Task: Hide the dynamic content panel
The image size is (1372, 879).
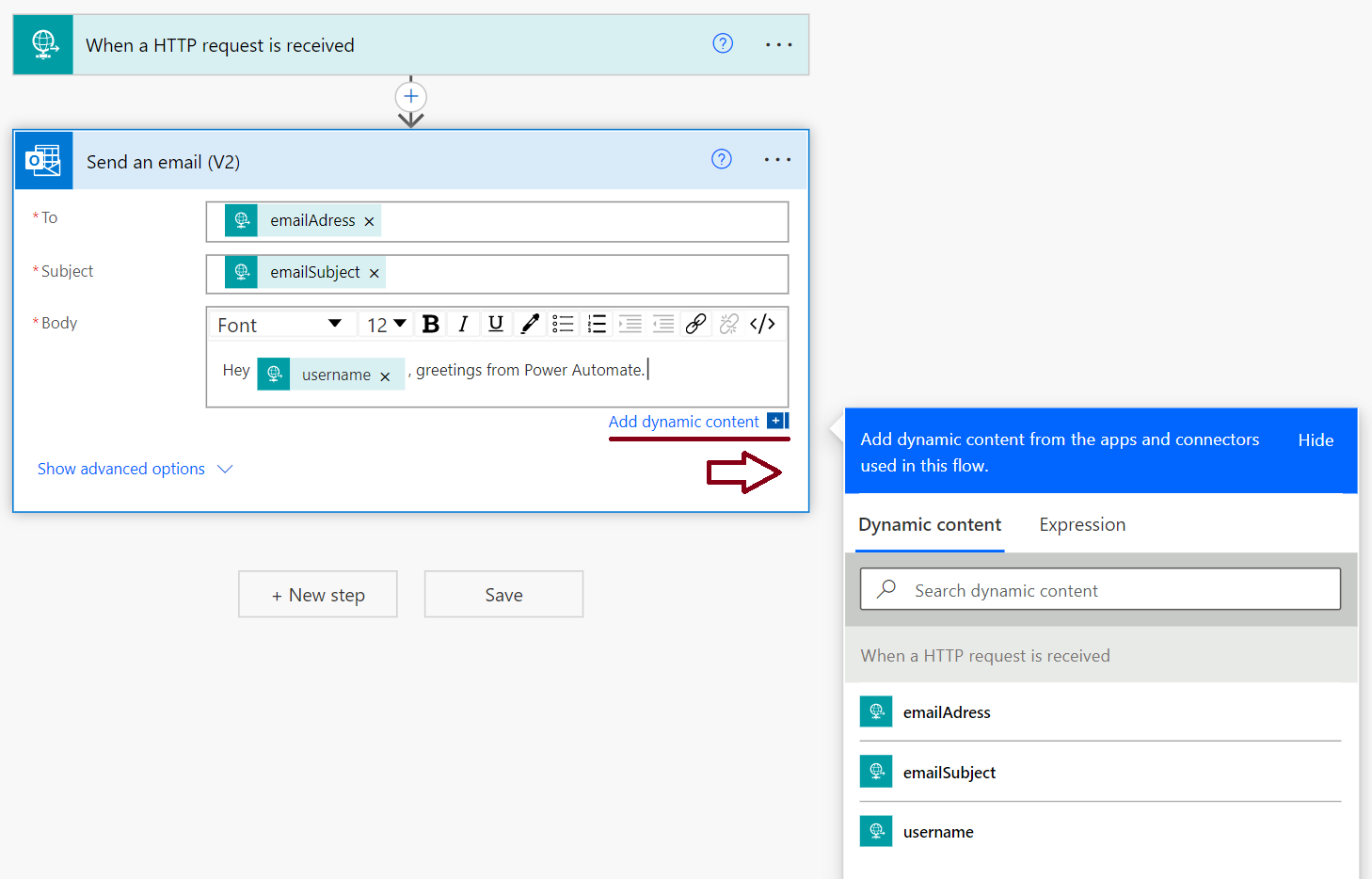Action: (1316, 440)
